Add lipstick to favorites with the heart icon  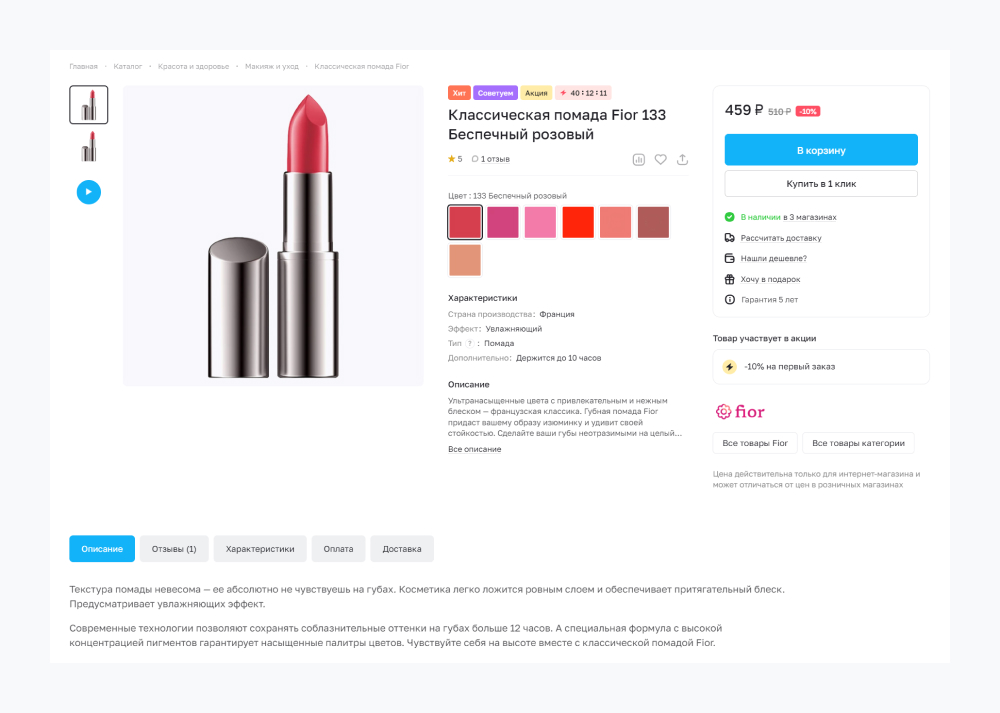[x=661, y=159]
